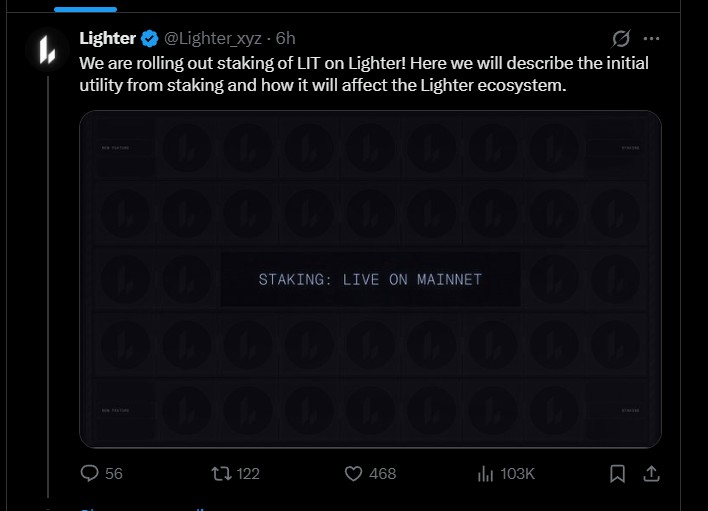Click the @Lighter_xyz handle
The width and height of the screenshot is (708, 511).
pyautogui.click(x=212, y=38)
